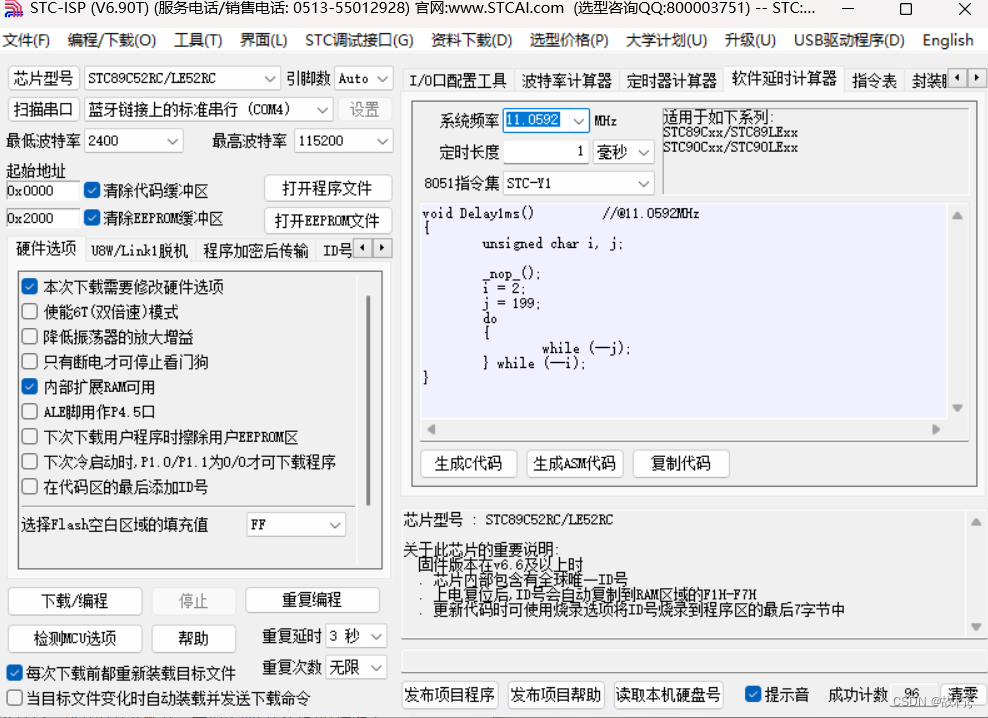Switch to I/O口配置工具 tab
The height and width of the screenshot is (718, 988).
(457, 81)
